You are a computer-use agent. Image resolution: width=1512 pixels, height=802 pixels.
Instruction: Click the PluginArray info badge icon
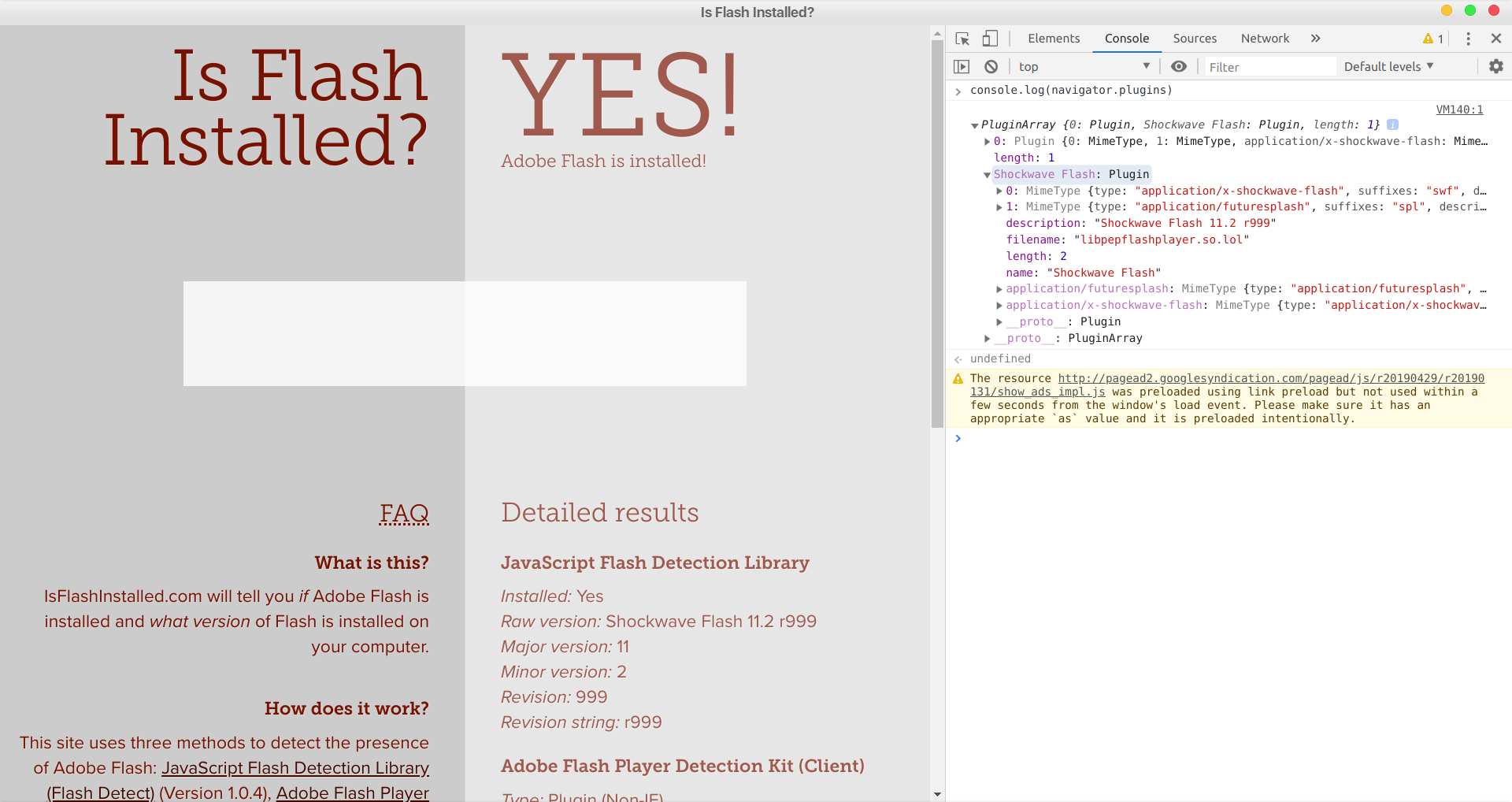tap(1392, 124)
